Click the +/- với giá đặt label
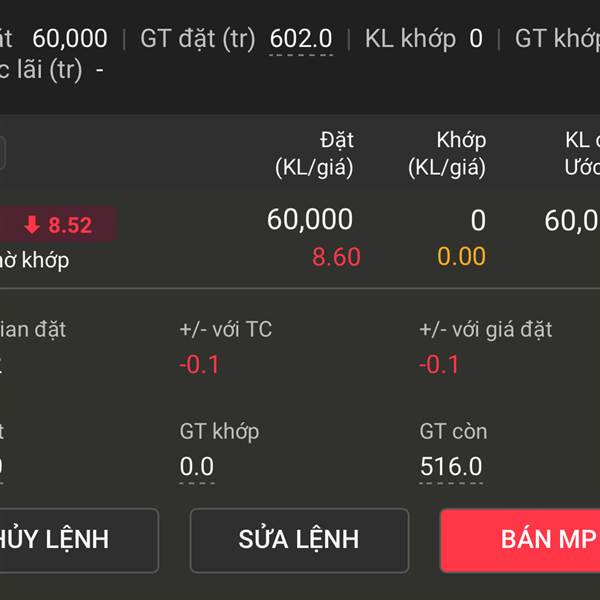Viewport: 600px width, 600px height. (486, 330)
